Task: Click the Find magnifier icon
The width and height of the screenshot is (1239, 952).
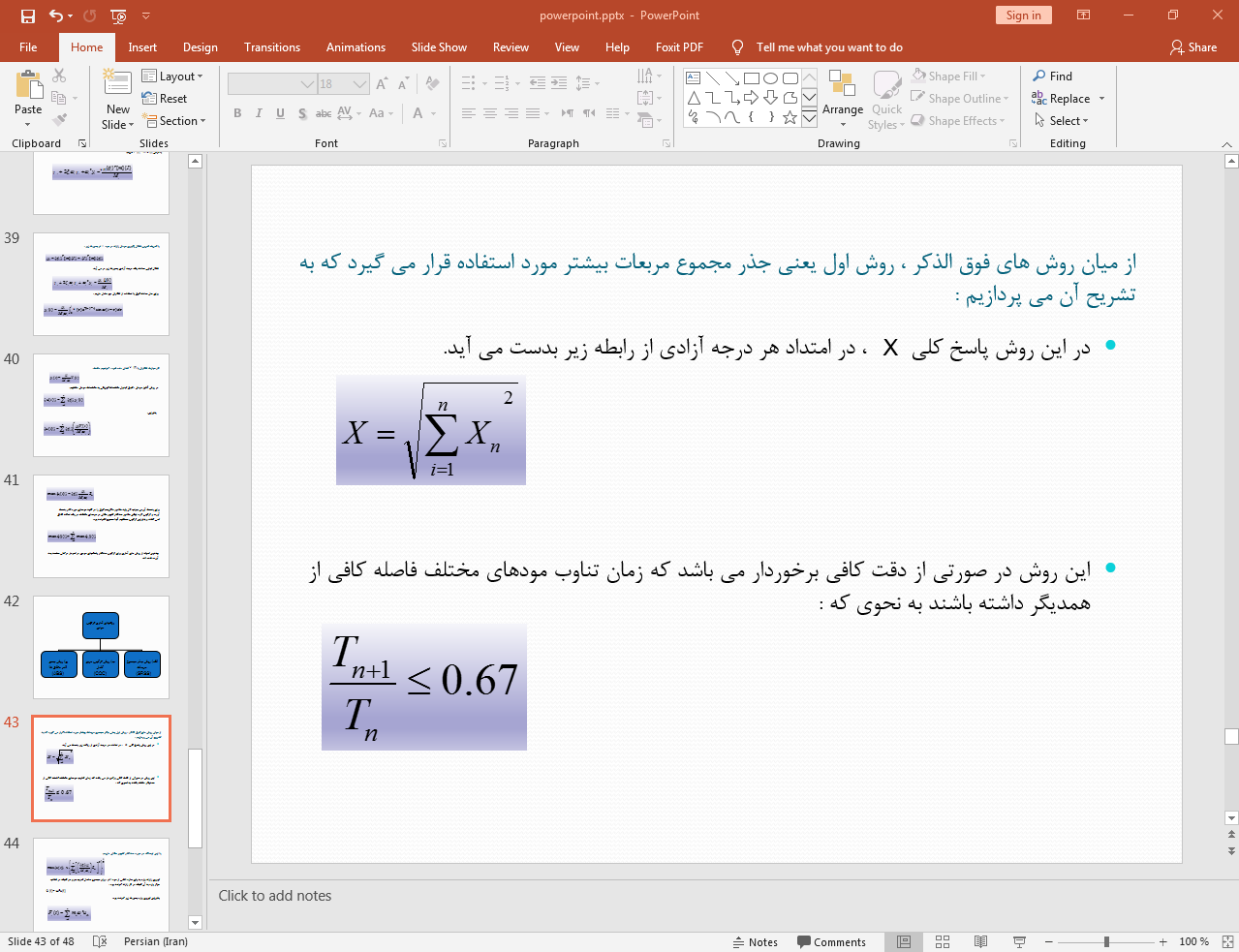Action: click(x=1039, y=76)
